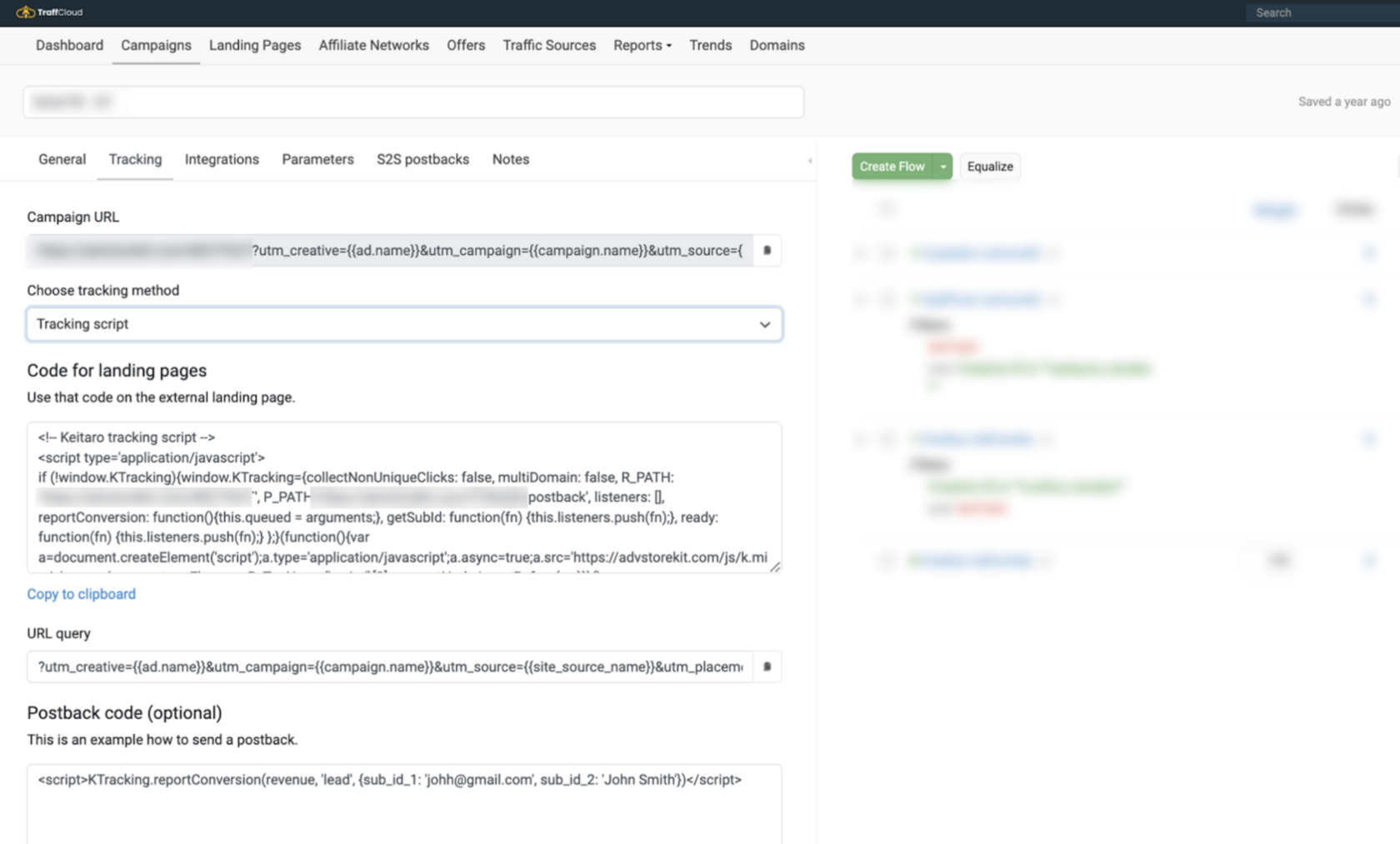Open the tracking method dropdown
1400x844 pixels.
click(x=404, y=324)
